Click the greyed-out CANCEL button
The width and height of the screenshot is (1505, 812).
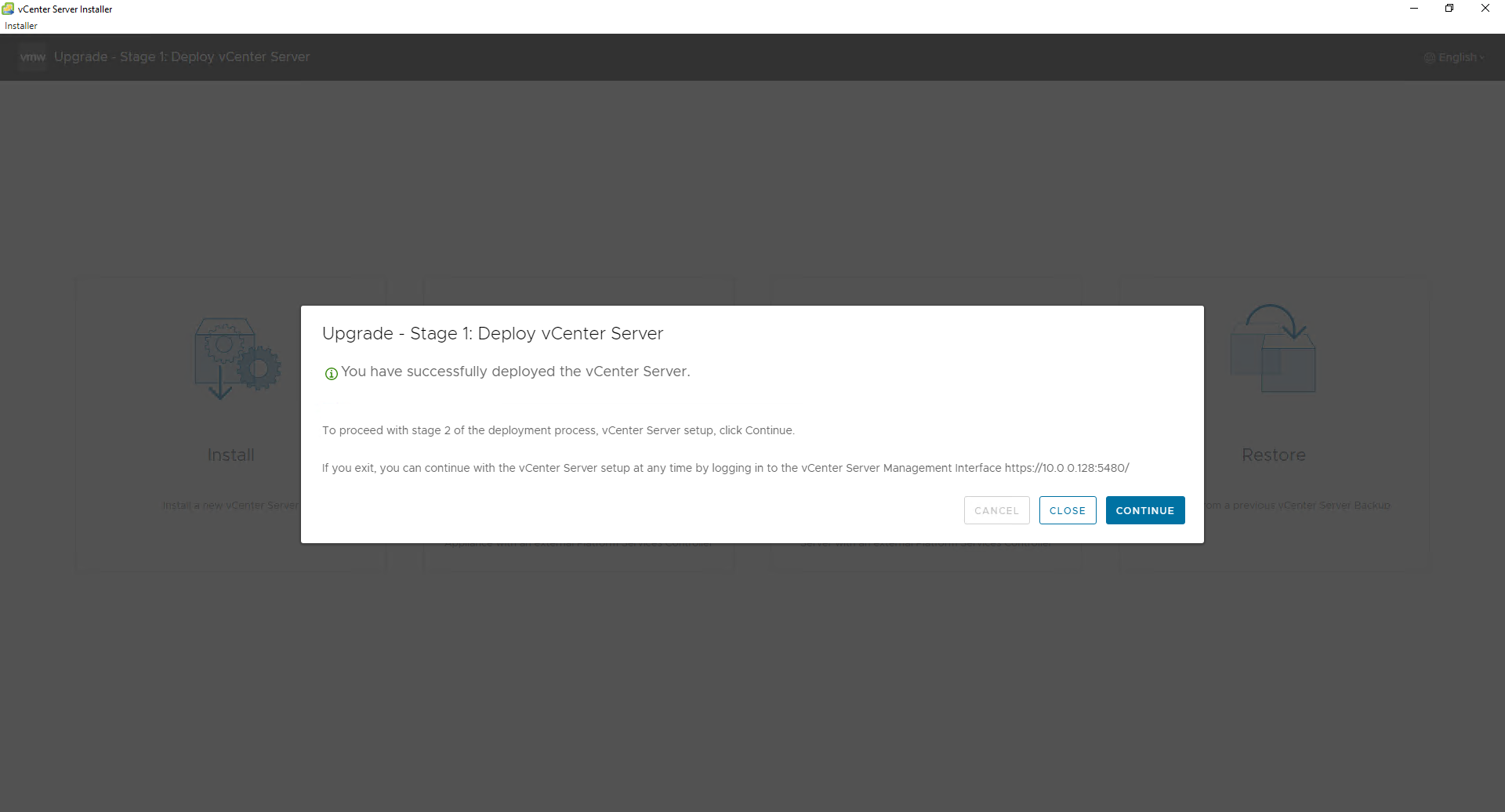996,510
